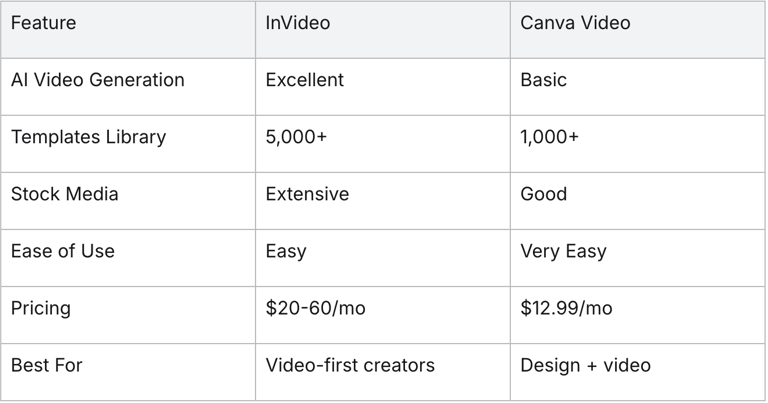Select the Best For row label
This screenshot has height=403, width=768.
click(x=46, y=365)
